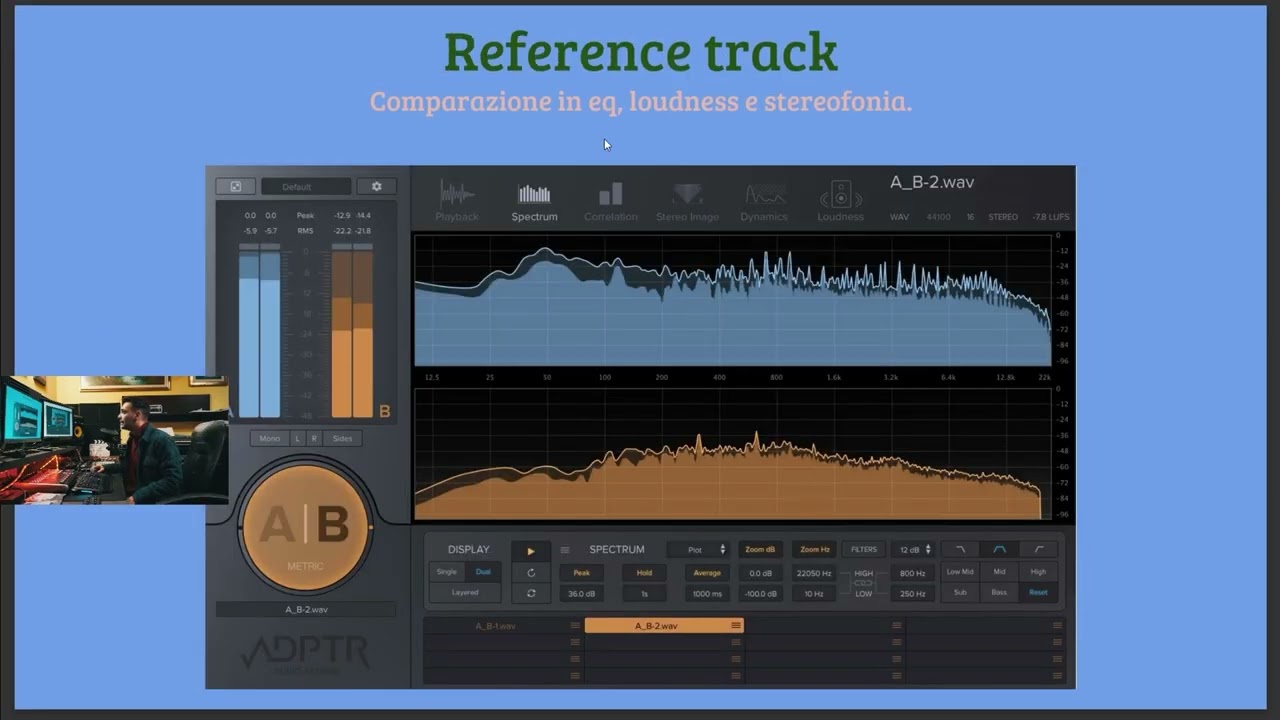Select the High band preset
The height and width of the screenshot is (720, 1280).
[x=1038, y=572]
